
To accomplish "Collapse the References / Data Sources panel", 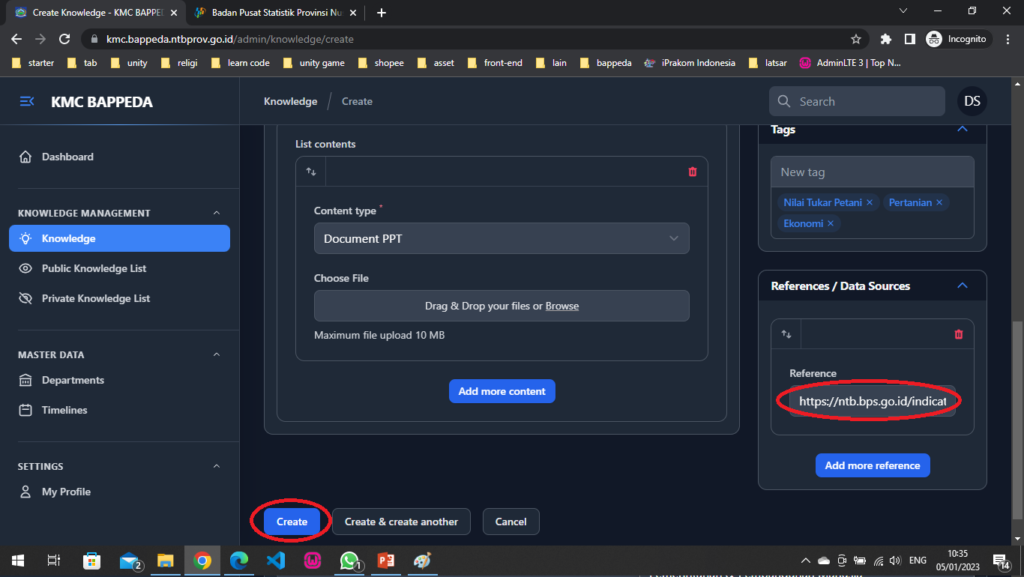I will click(x=962, y=286).
